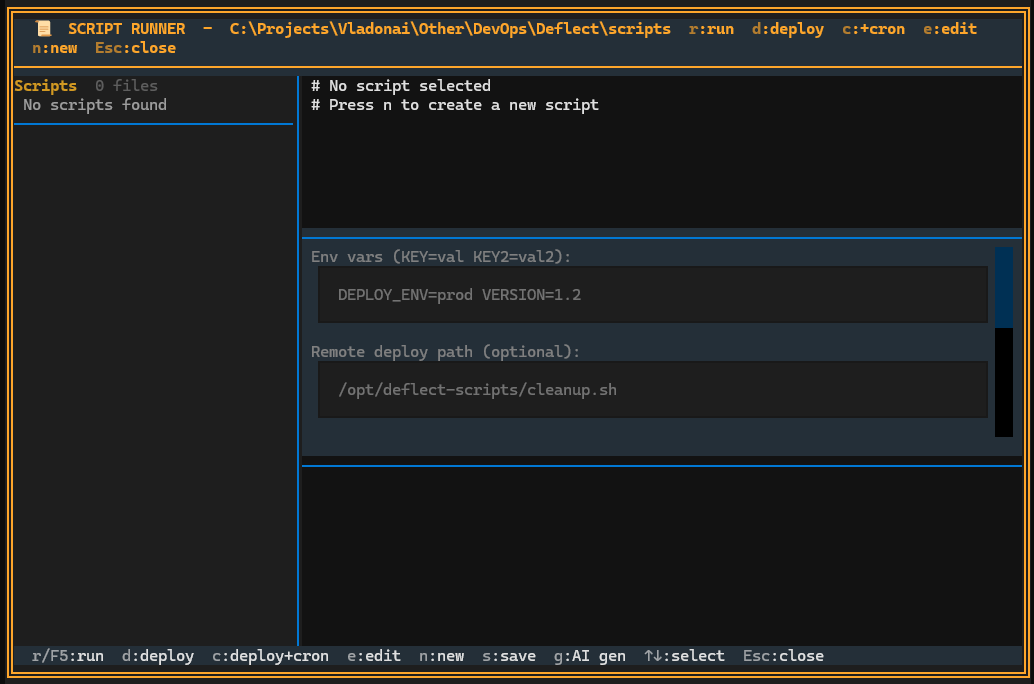Activate d:deploy from the status bar
This screenshot has width=1034, height=684.
click(157, 656)
